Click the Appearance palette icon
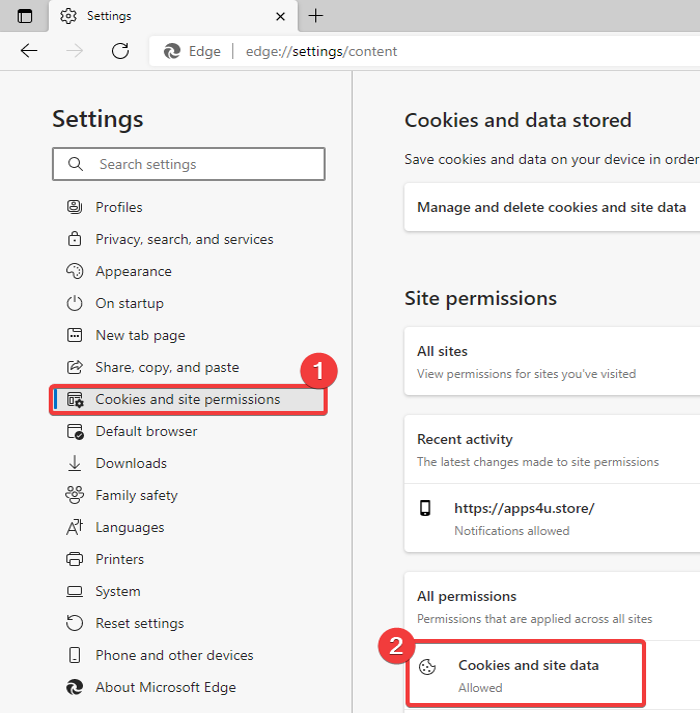Screen dimensions: 700x713 coord(74,271)
